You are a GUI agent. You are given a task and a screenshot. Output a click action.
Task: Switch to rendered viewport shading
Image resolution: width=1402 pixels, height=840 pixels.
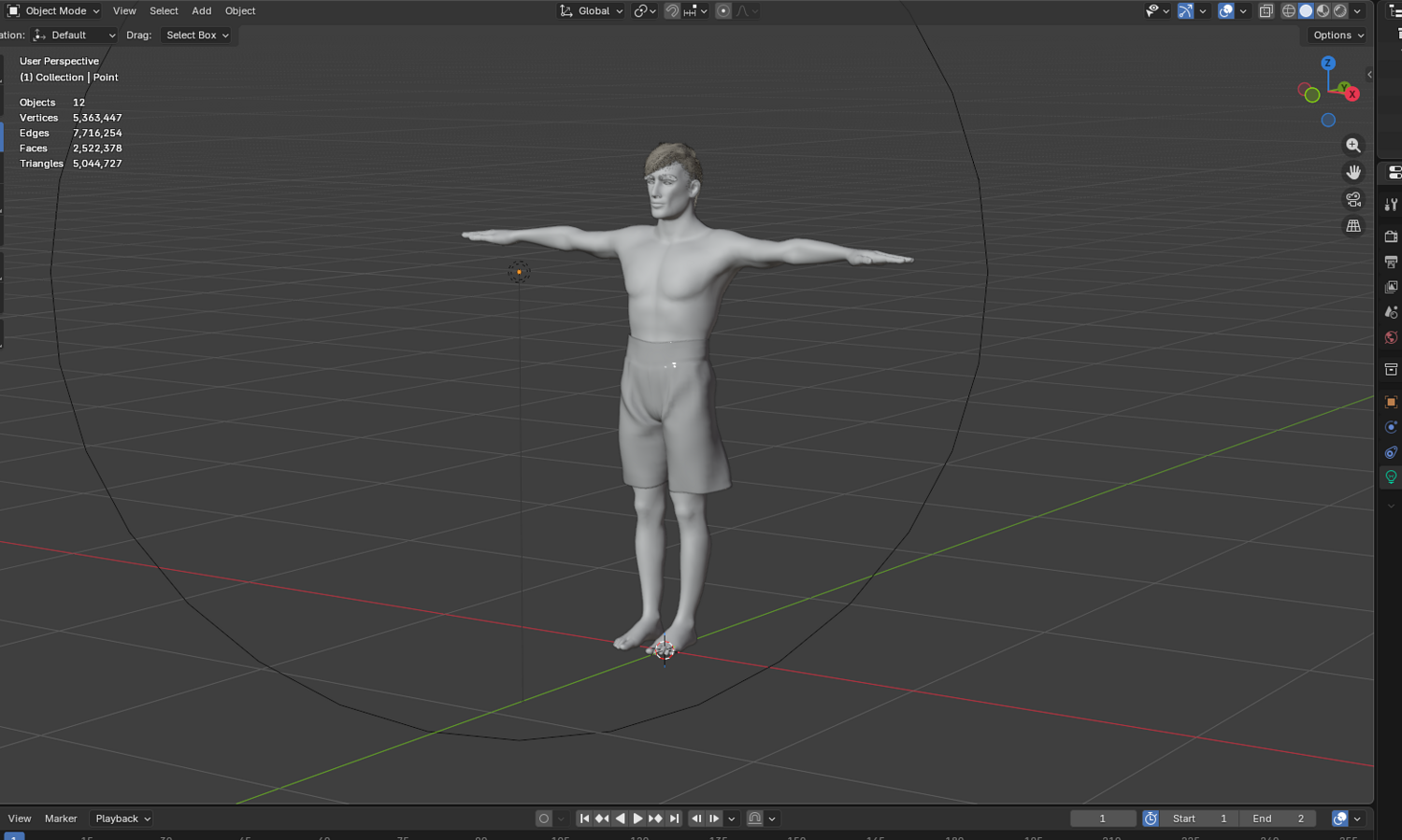(1339, 11)
